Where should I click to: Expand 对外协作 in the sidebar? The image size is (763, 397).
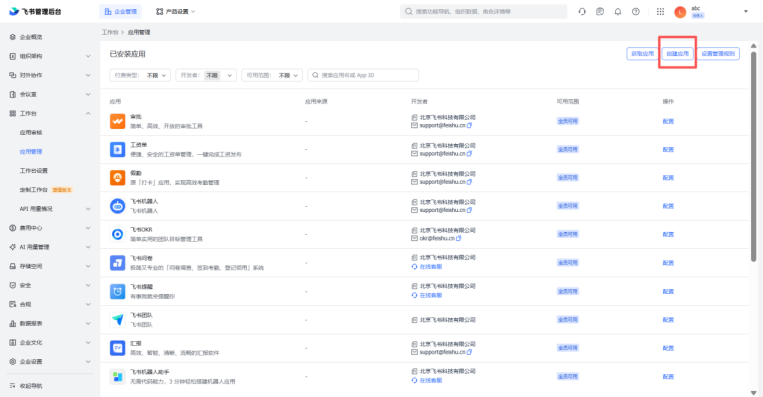coord(88,75)
